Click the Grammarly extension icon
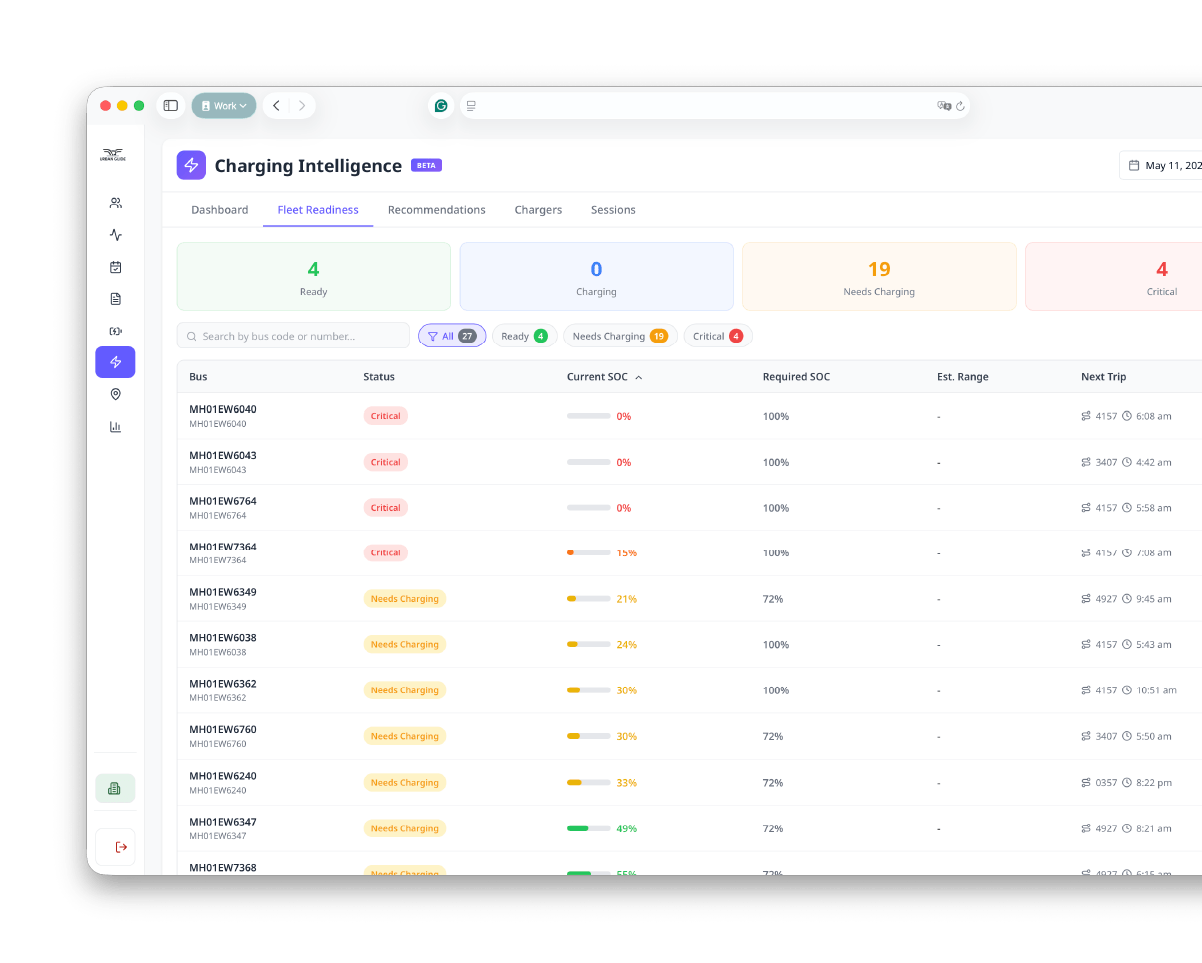 click(x=441, y=106)
